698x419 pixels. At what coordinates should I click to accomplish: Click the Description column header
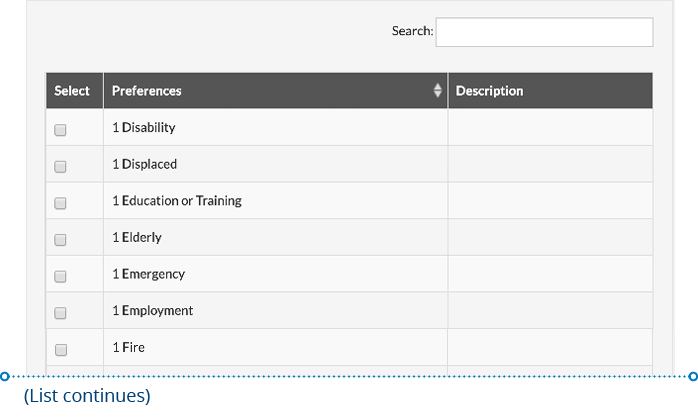(489, 91)
